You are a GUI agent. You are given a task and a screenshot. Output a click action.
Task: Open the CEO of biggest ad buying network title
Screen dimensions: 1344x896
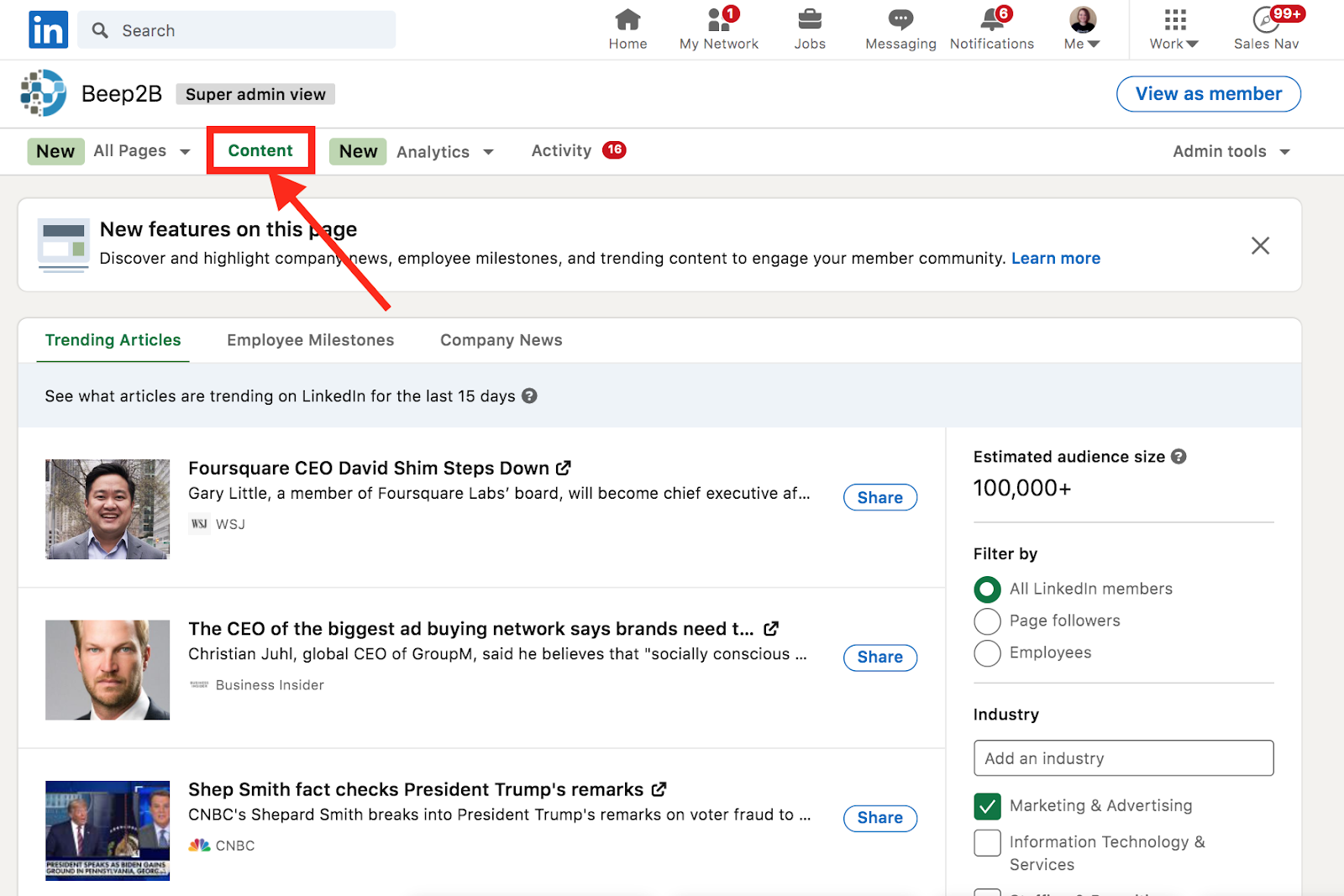[x=471, y=629]
